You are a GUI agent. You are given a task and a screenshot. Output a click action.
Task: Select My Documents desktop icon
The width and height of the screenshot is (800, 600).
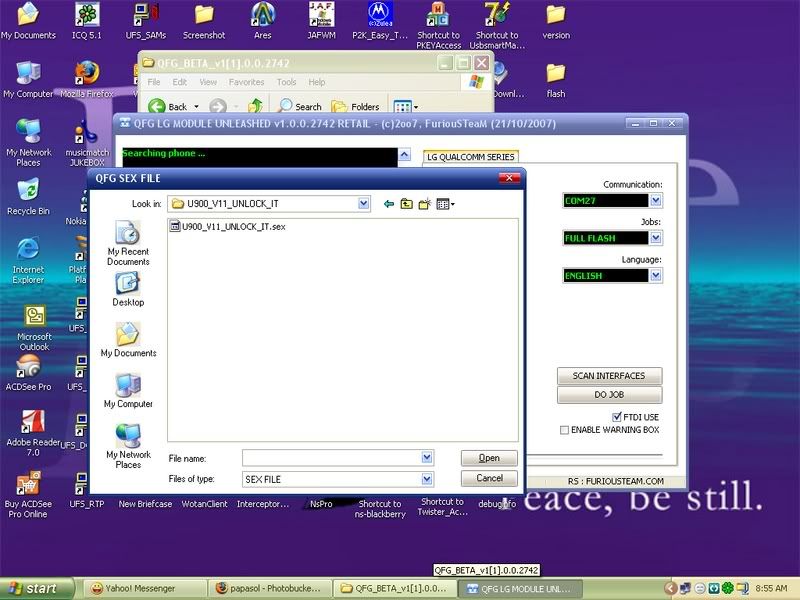point(28,21)
